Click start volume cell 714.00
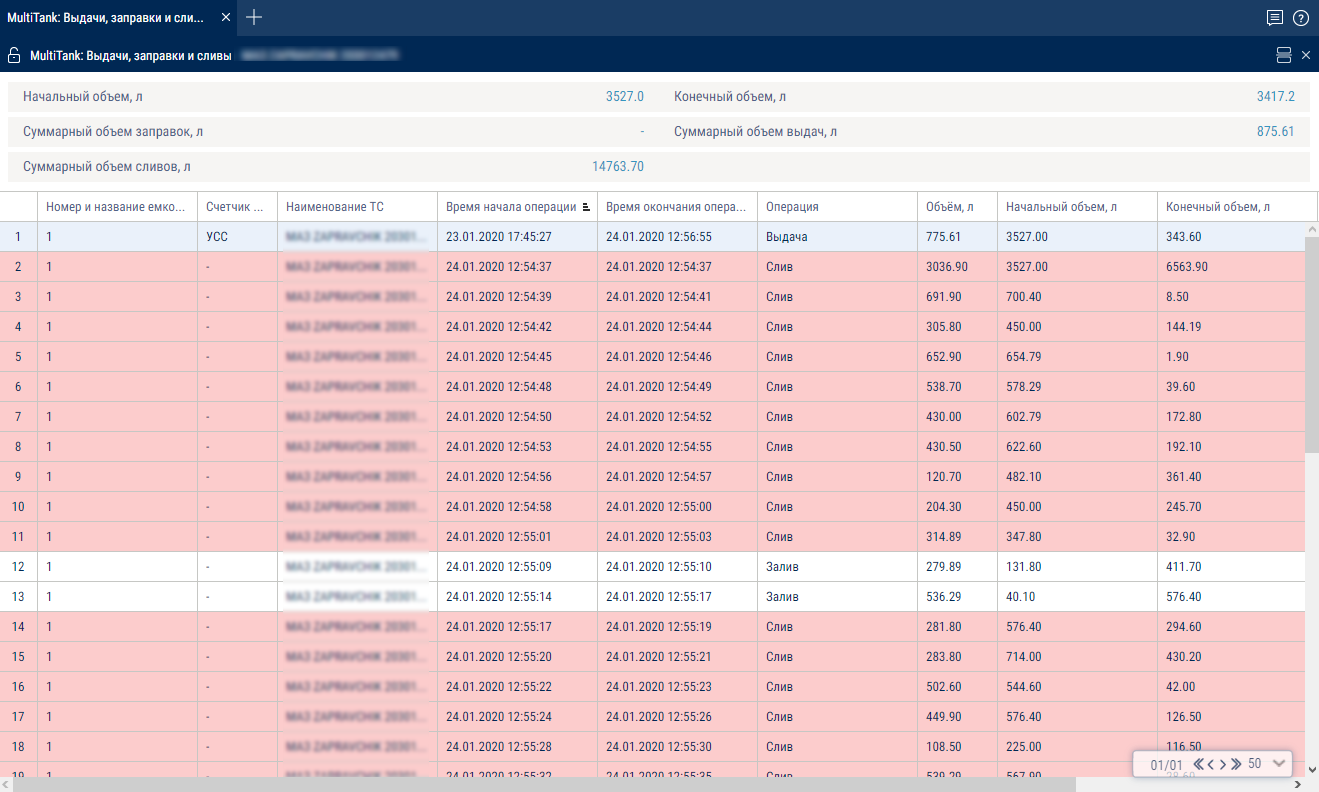The height and width of the screenshot is (792, 1319). pos(1077,657)
